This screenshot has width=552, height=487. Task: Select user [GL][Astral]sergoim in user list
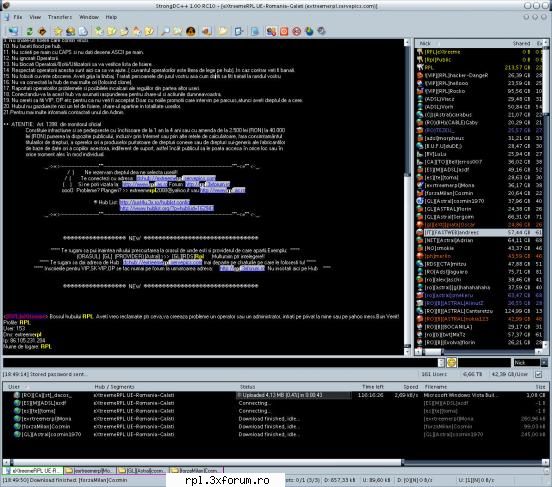(x=479, y=217)
